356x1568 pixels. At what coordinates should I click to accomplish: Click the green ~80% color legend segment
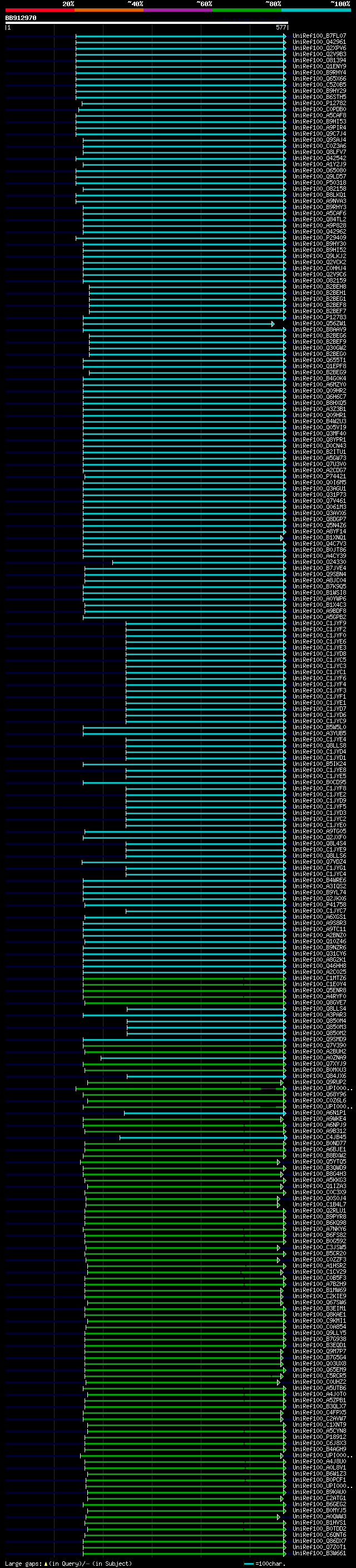click(247, 10)
